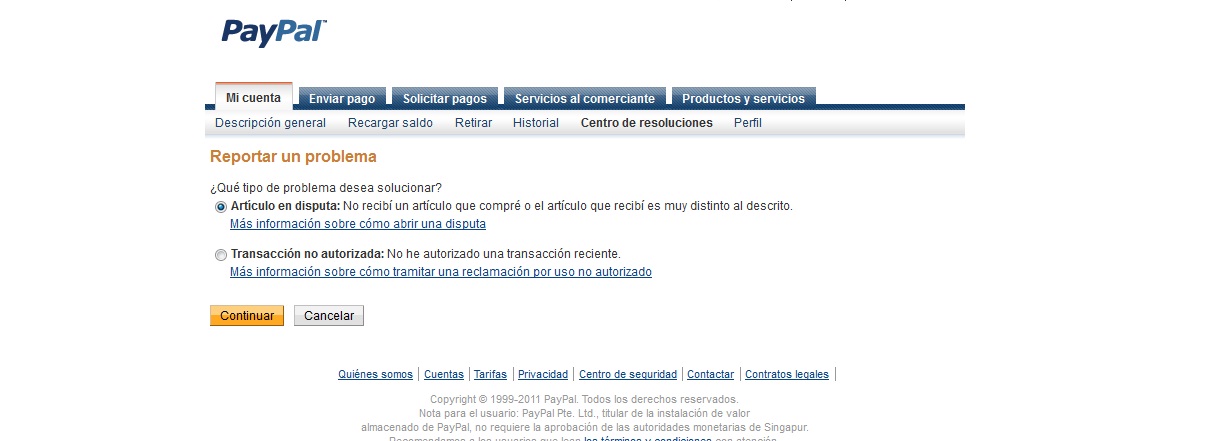Open Contratos legales footer link

tap(787, 375)
